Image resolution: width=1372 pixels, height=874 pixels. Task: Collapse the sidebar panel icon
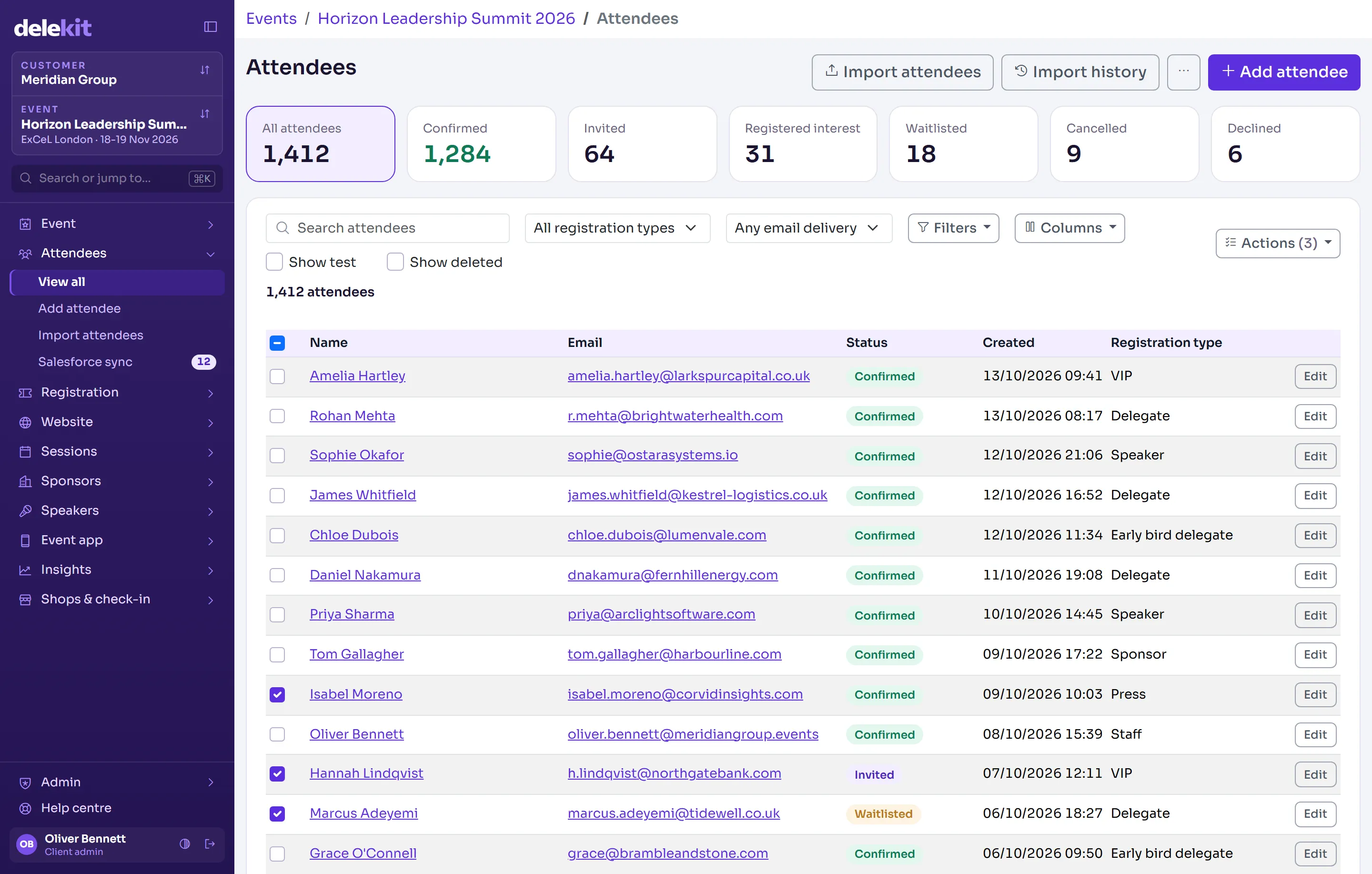210,27
